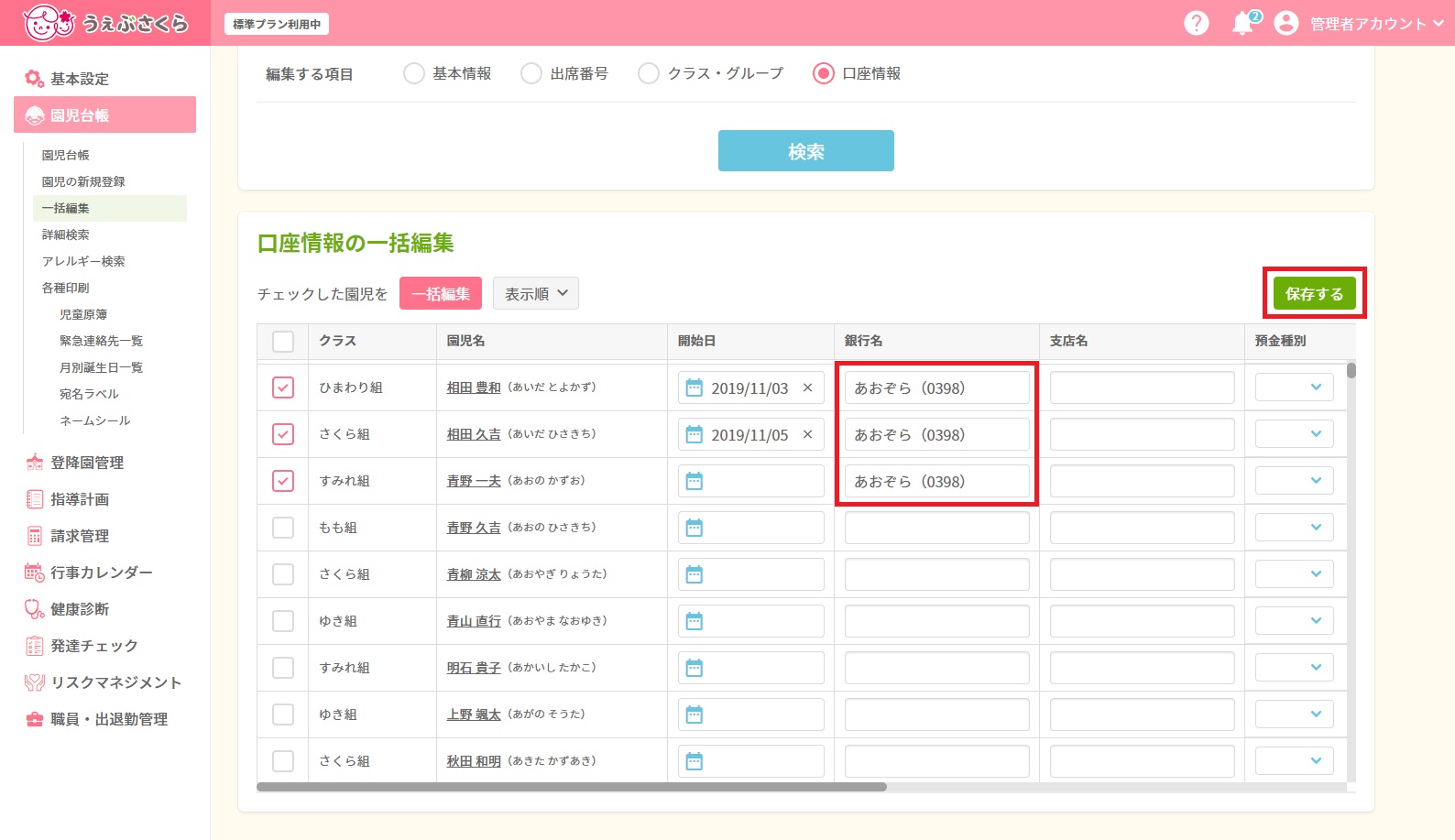Viewport: 1455px width, 840px height.
Task: Click the 基本設定 gear icon
Action: [34, 79]
